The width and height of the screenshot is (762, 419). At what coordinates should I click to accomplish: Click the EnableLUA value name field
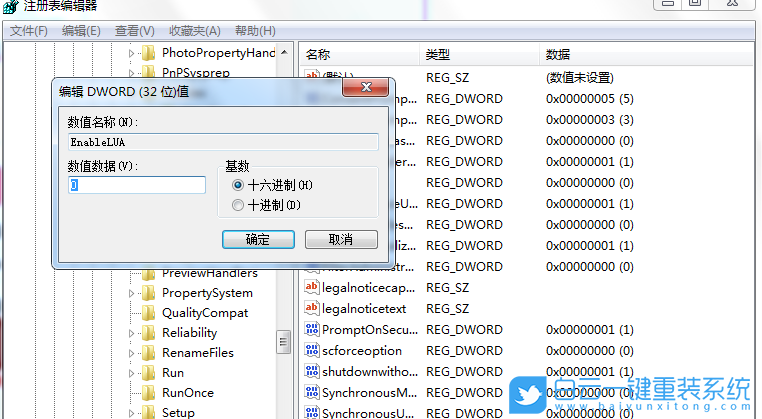pos(223,142)
